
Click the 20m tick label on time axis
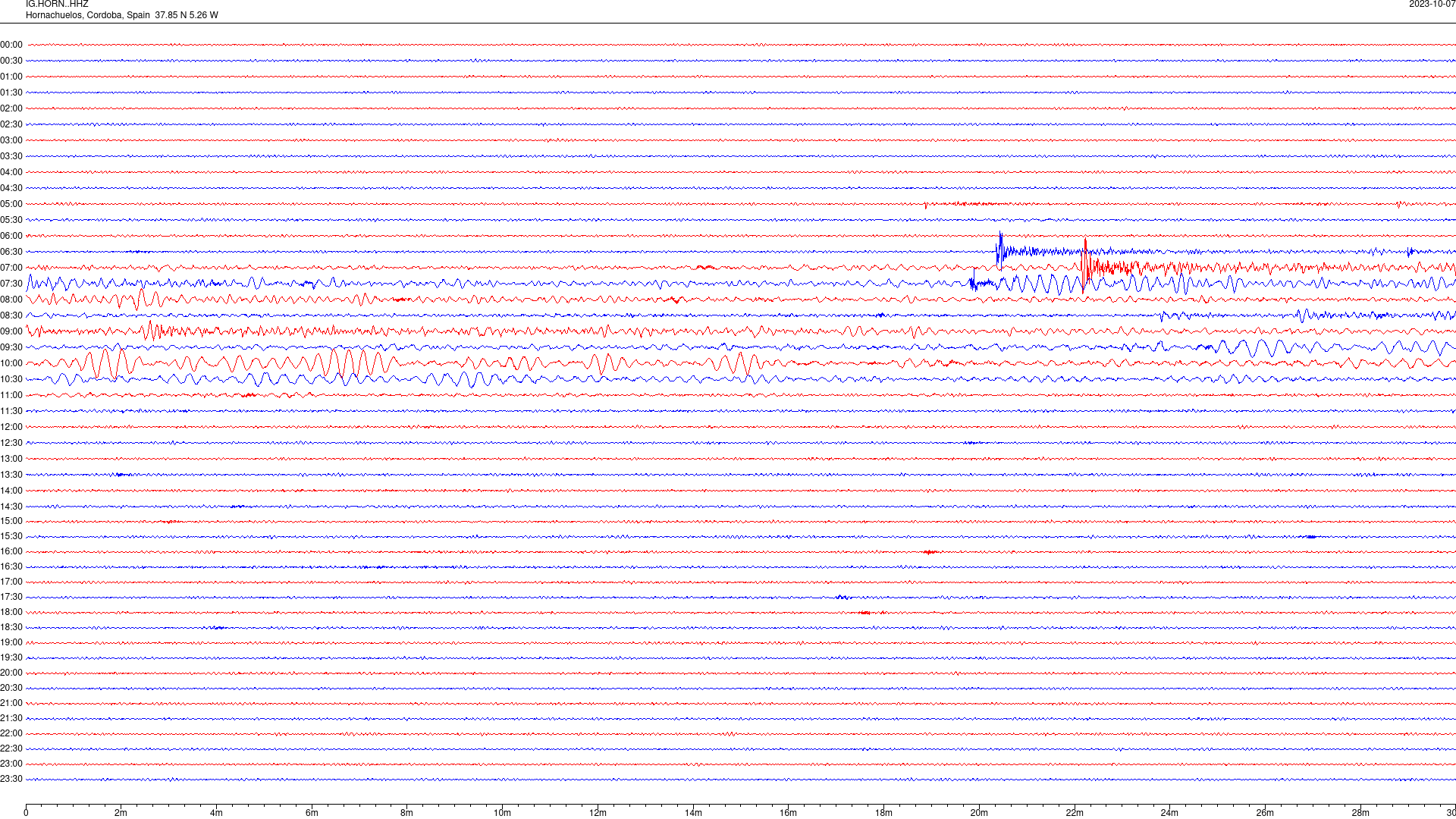979,813
